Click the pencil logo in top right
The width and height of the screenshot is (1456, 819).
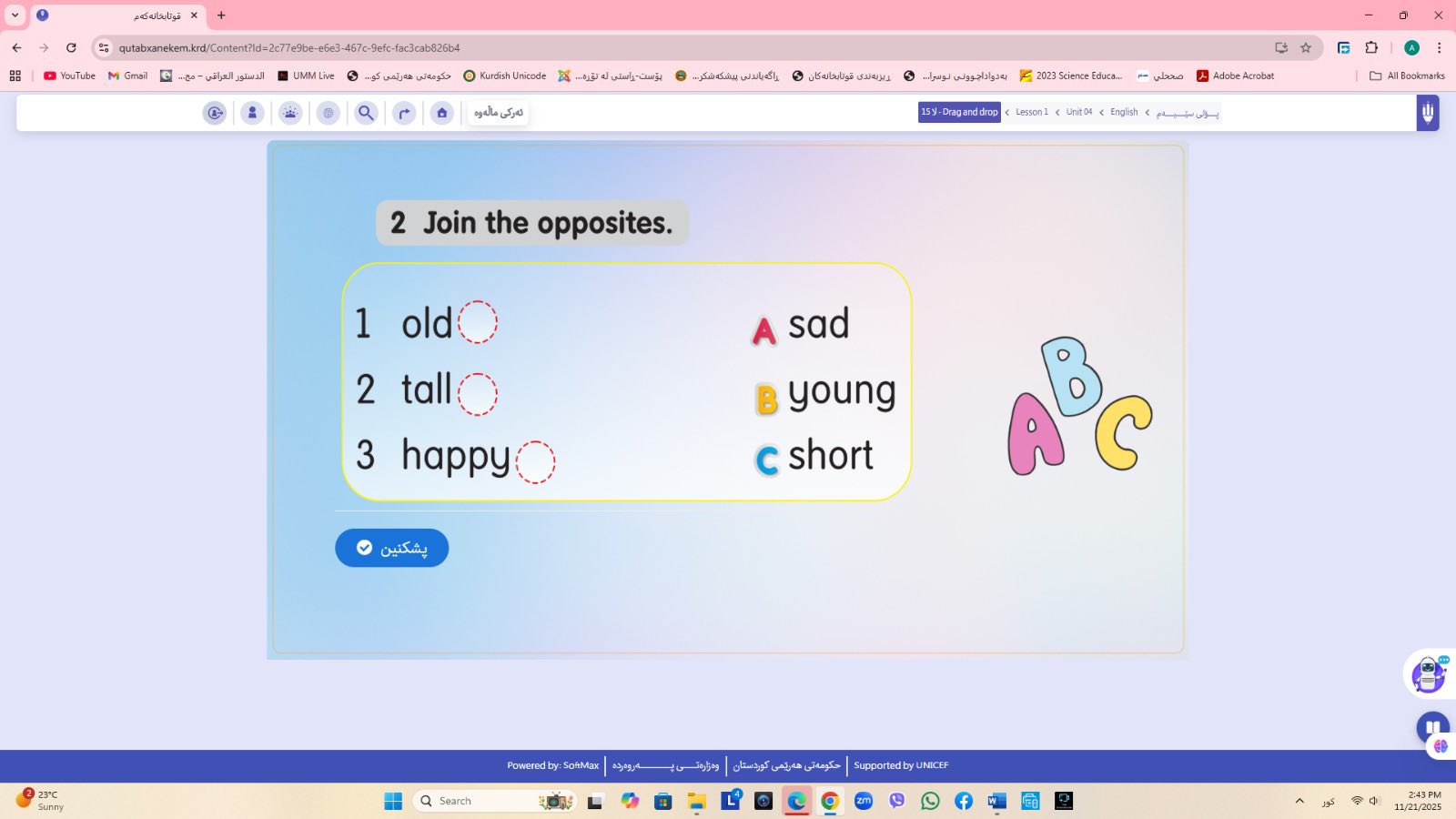pyautogui.click(x=1427, y=113)
